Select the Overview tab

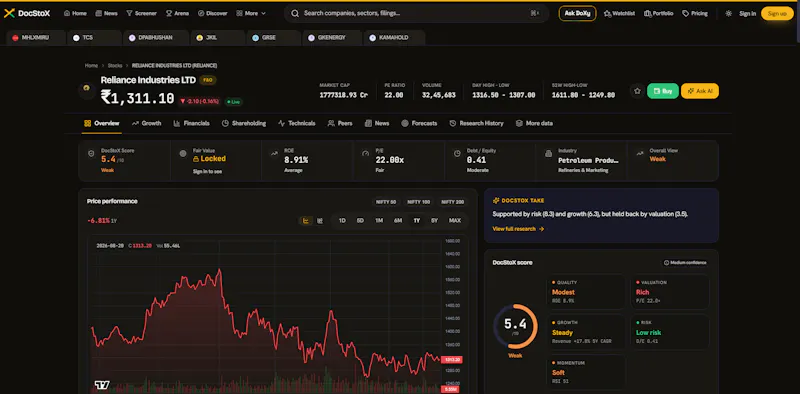pyautogui.click(x=102, y=124)
